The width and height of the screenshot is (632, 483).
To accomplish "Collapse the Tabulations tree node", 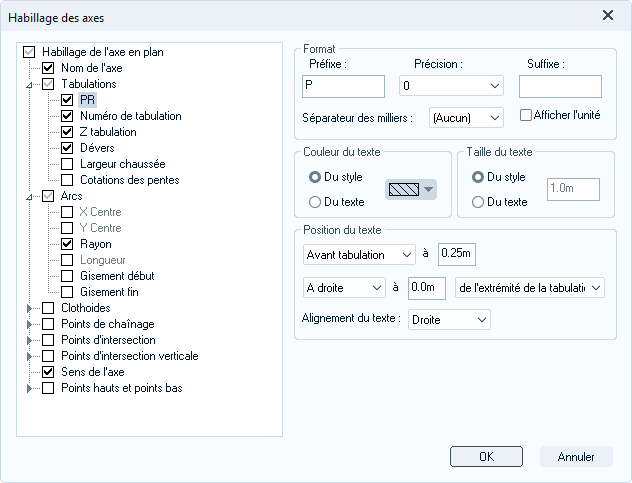I will coord(29,85).
